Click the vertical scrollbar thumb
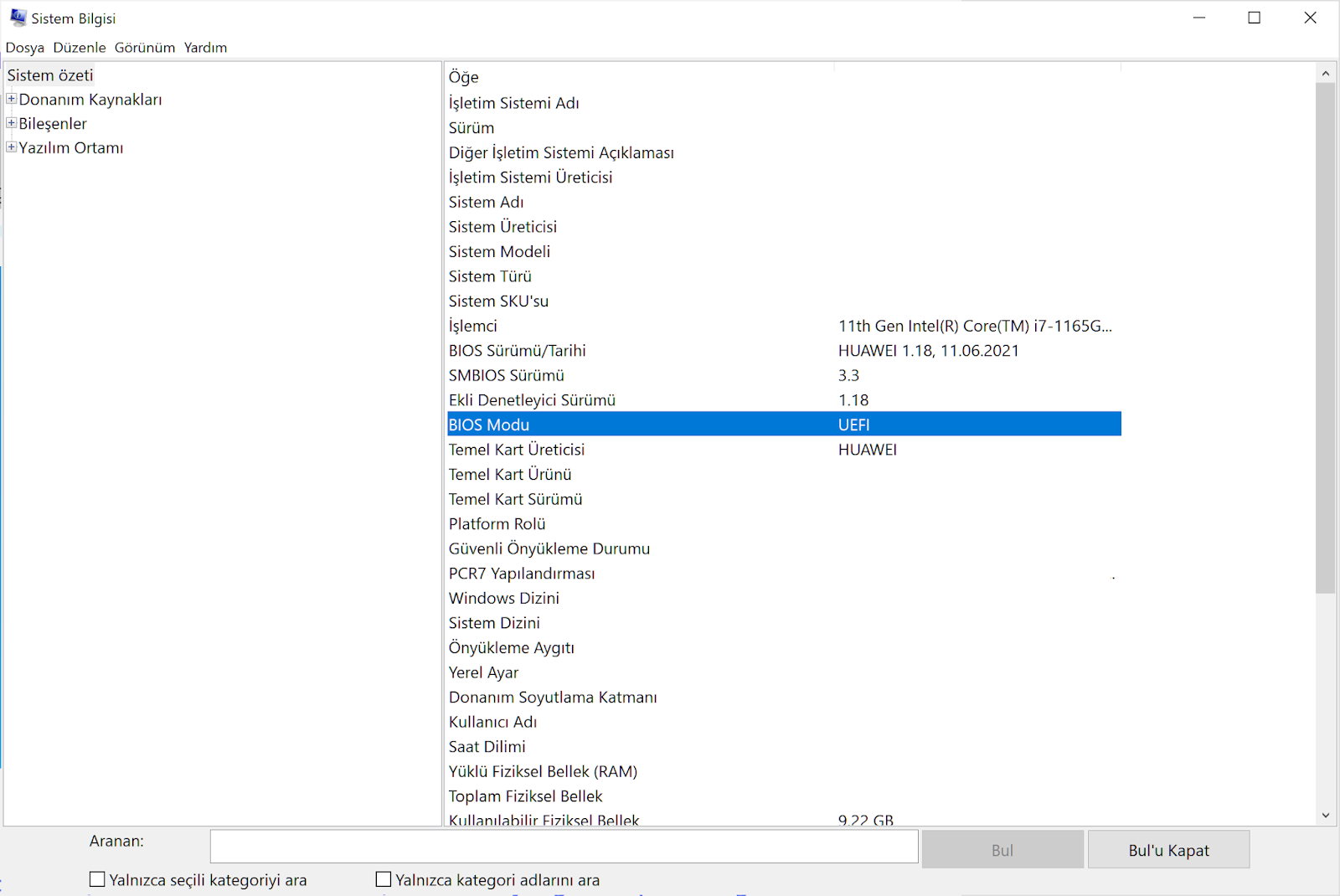Viewport: 1340px width, 896px height. coord(1325,338)
